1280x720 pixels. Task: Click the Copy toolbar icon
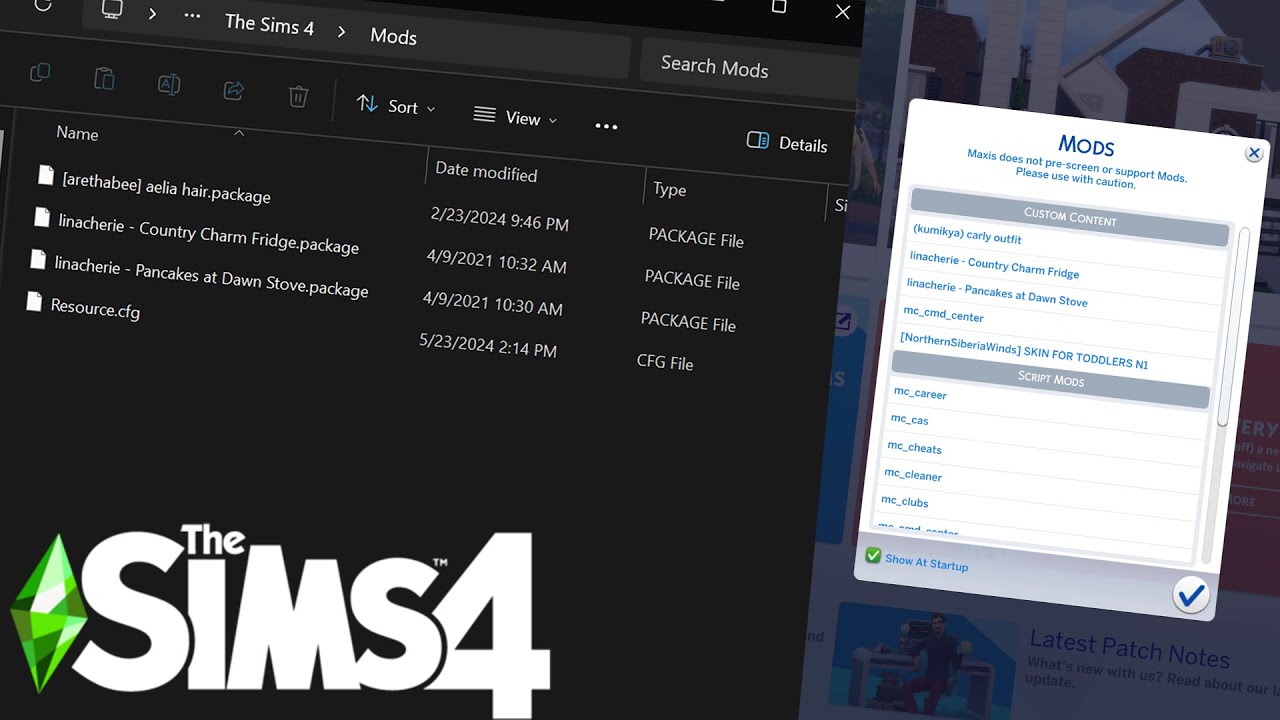[x=40, y=72]
